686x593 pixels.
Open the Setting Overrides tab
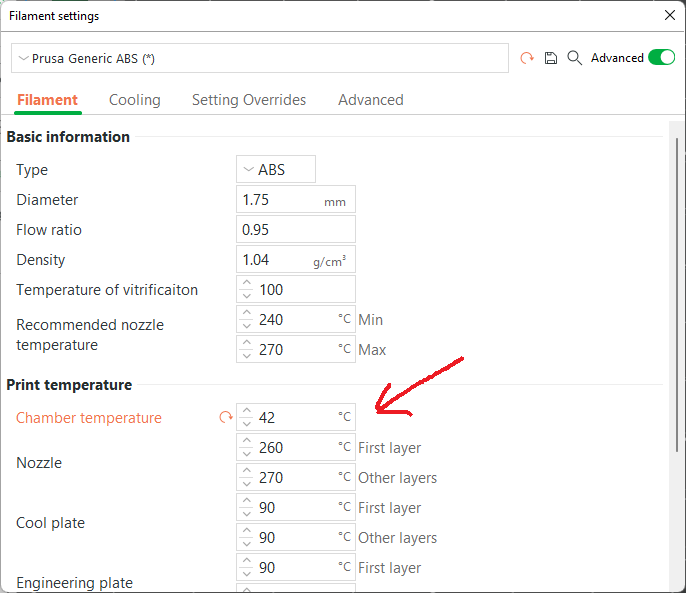(249, 100)
